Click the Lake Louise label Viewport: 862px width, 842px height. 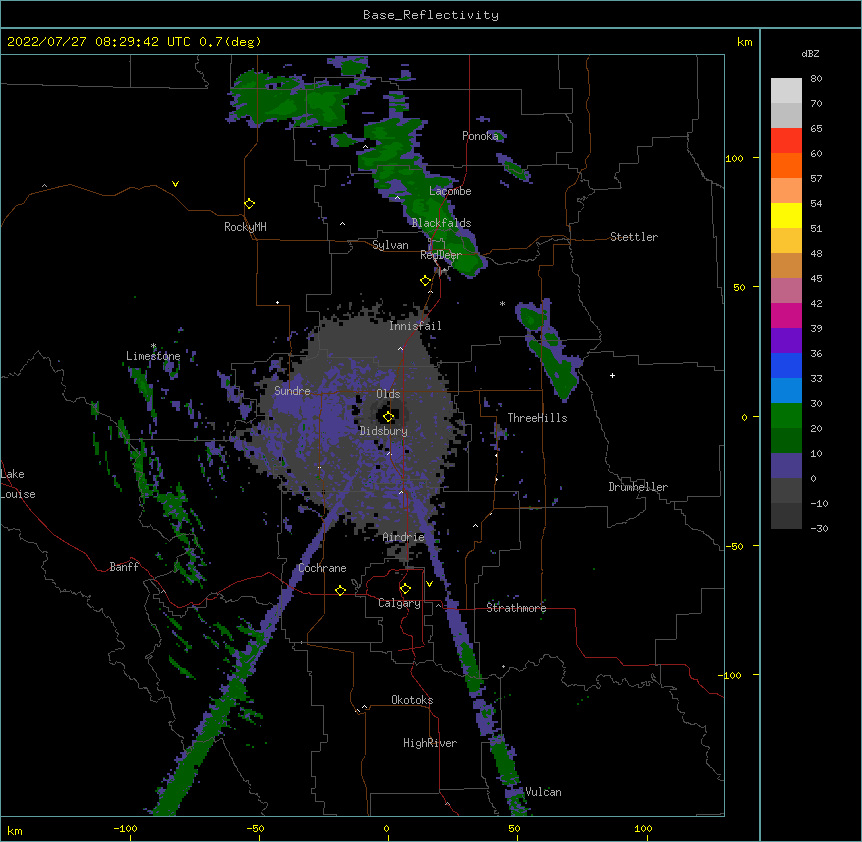click(18, 484)
